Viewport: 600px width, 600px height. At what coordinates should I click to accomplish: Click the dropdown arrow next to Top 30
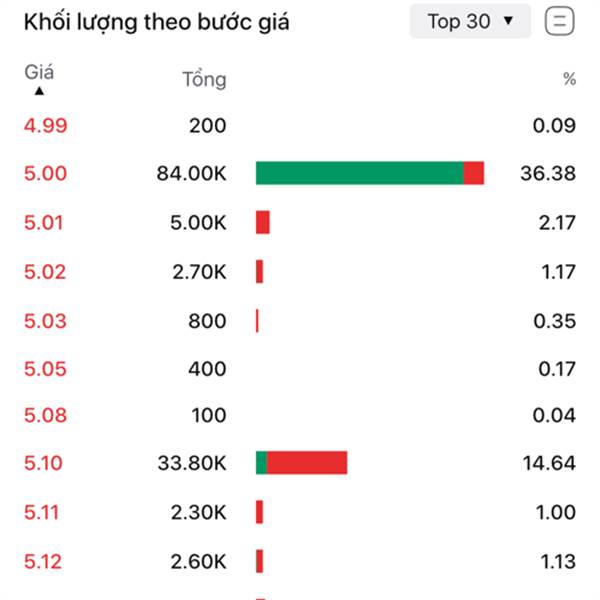(x=508, y=21)
